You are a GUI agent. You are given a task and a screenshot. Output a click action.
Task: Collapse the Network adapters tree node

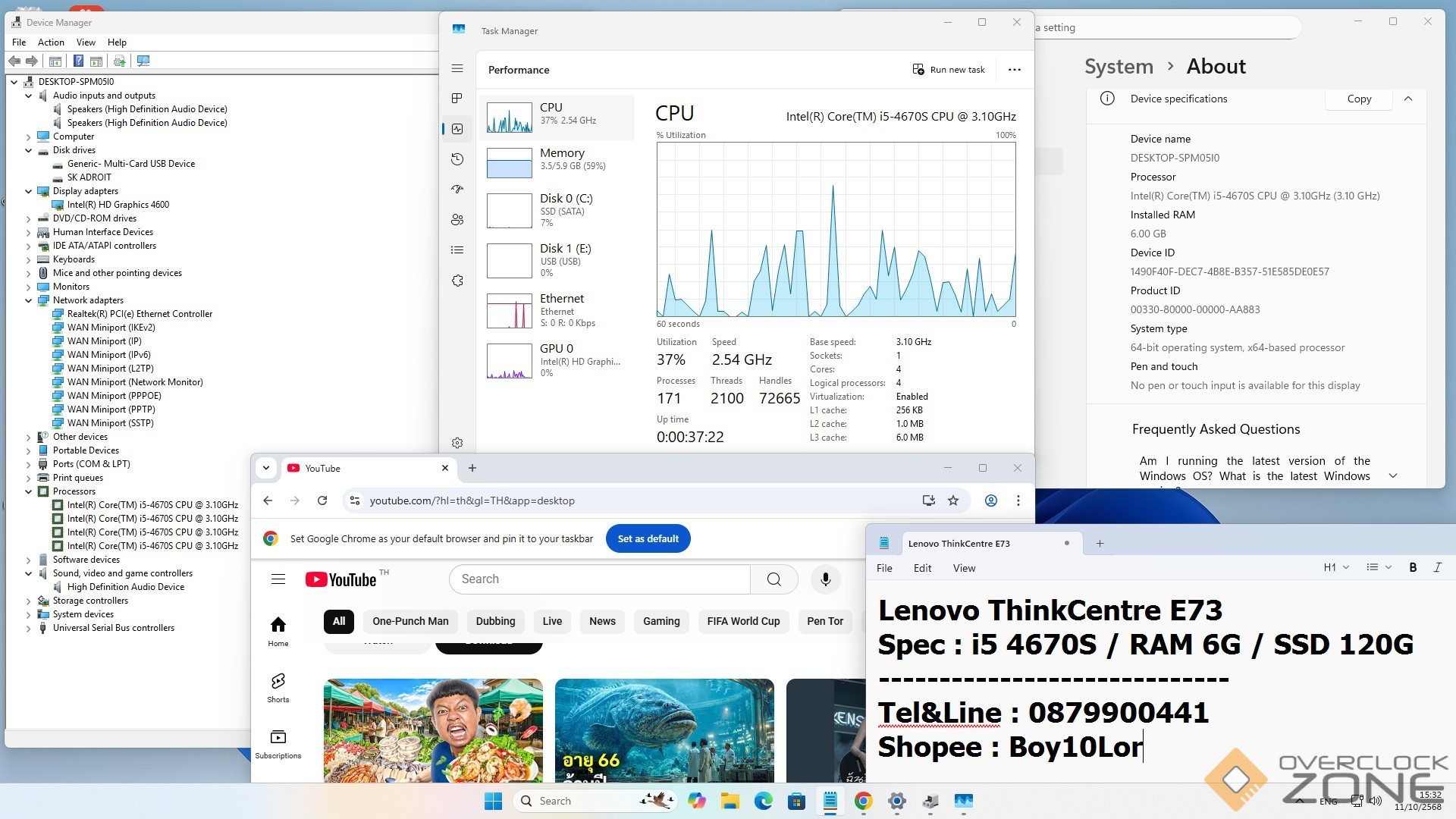tap(29, 300)
